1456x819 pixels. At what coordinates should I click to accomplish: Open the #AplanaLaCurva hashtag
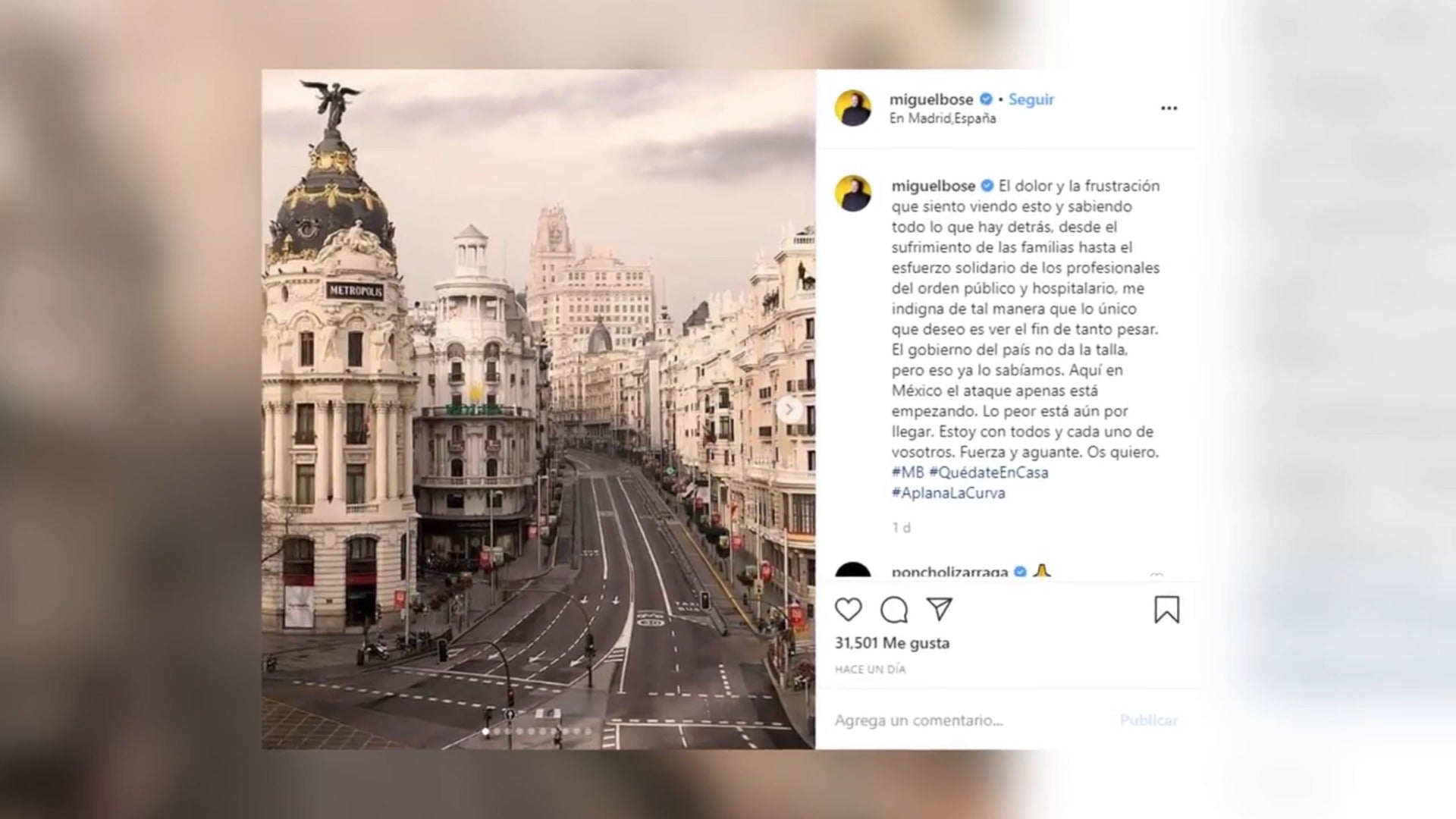(949, 493)
